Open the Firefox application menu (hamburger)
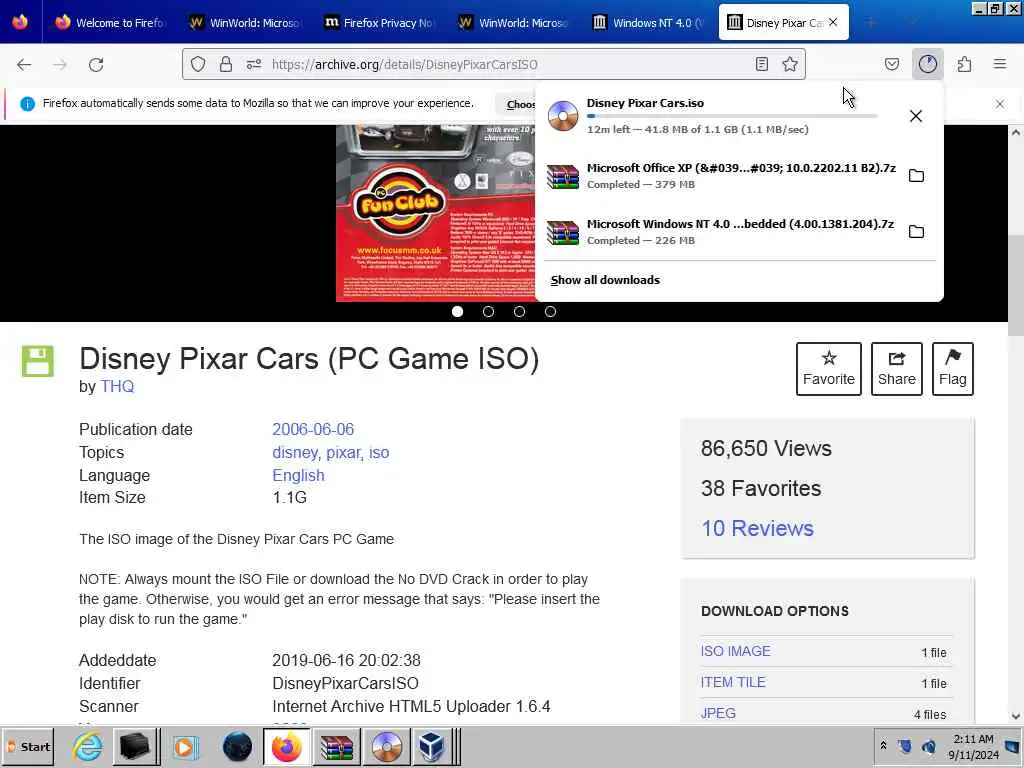Screen dimensions: 1024x768 point(1000,64)
